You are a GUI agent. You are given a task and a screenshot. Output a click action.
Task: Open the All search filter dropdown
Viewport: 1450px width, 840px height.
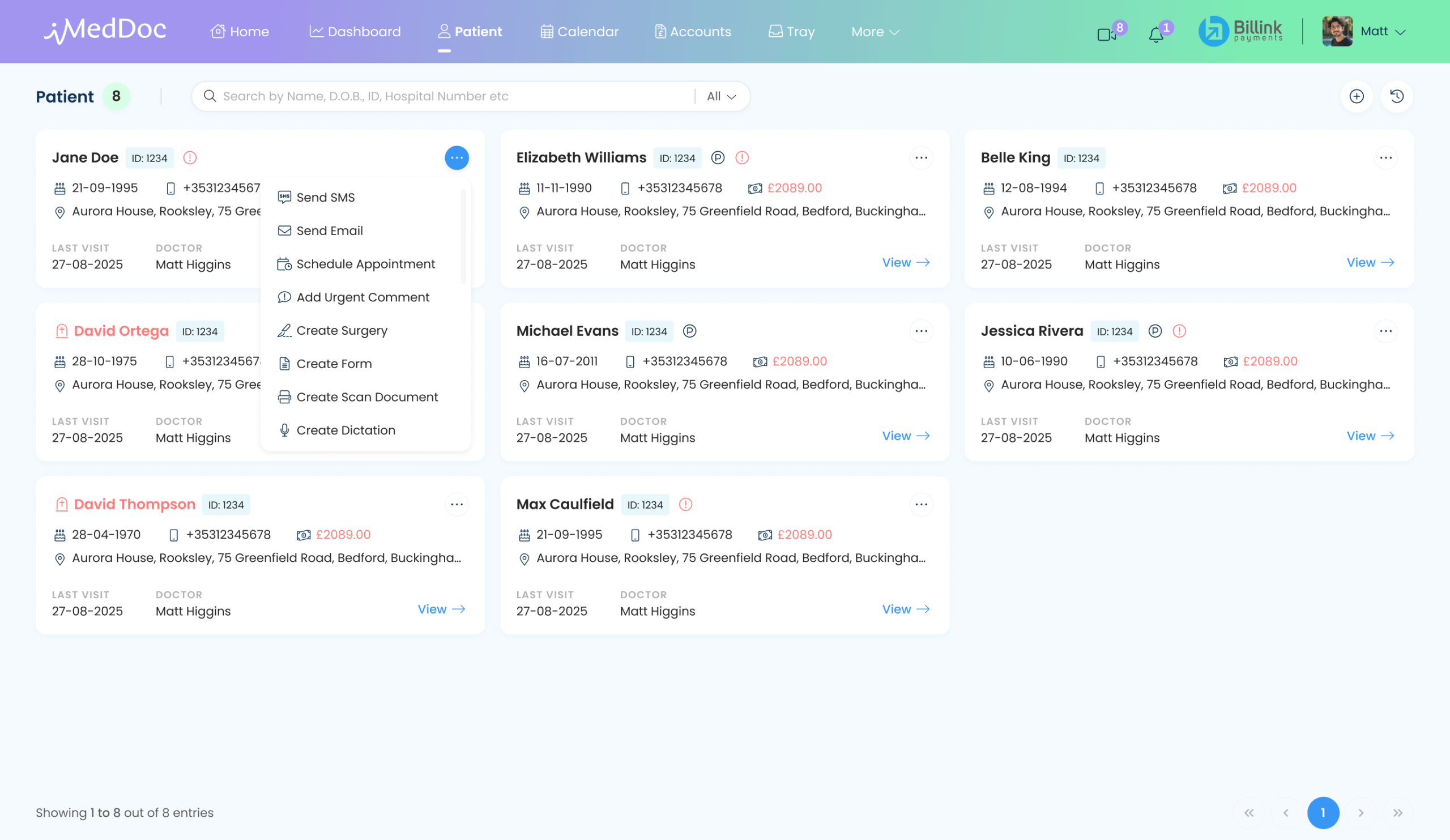pos(720,96)
